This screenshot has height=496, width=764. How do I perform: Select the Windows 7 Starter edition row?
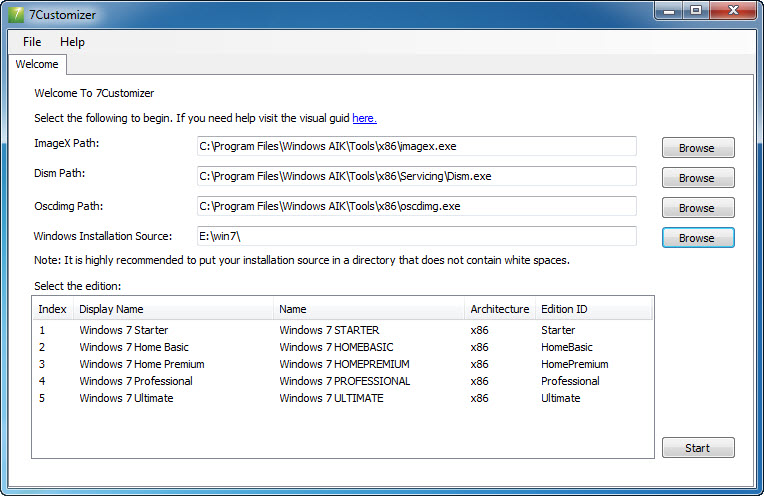pos(343,330)
